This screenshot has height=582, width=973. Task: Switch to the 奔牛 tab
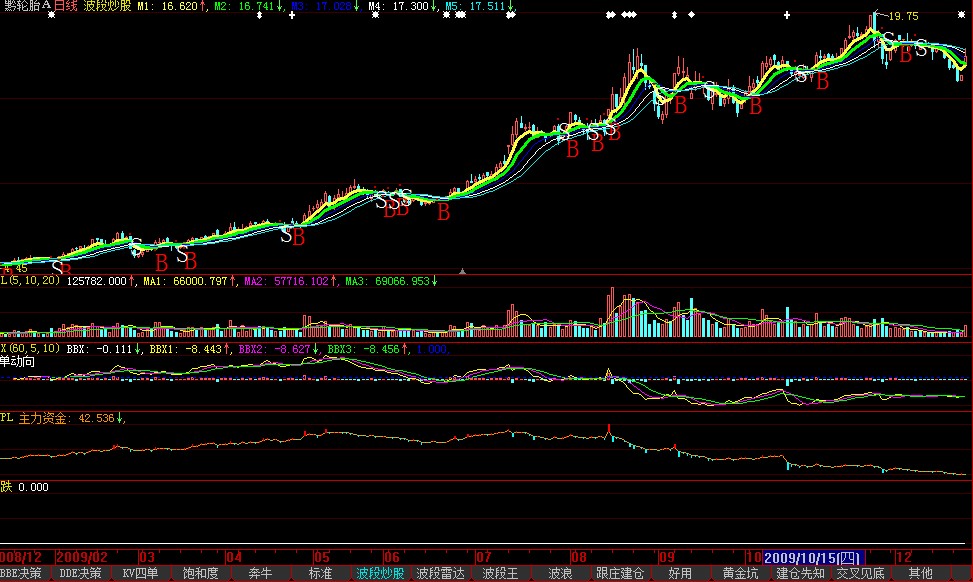pos(260,574)
